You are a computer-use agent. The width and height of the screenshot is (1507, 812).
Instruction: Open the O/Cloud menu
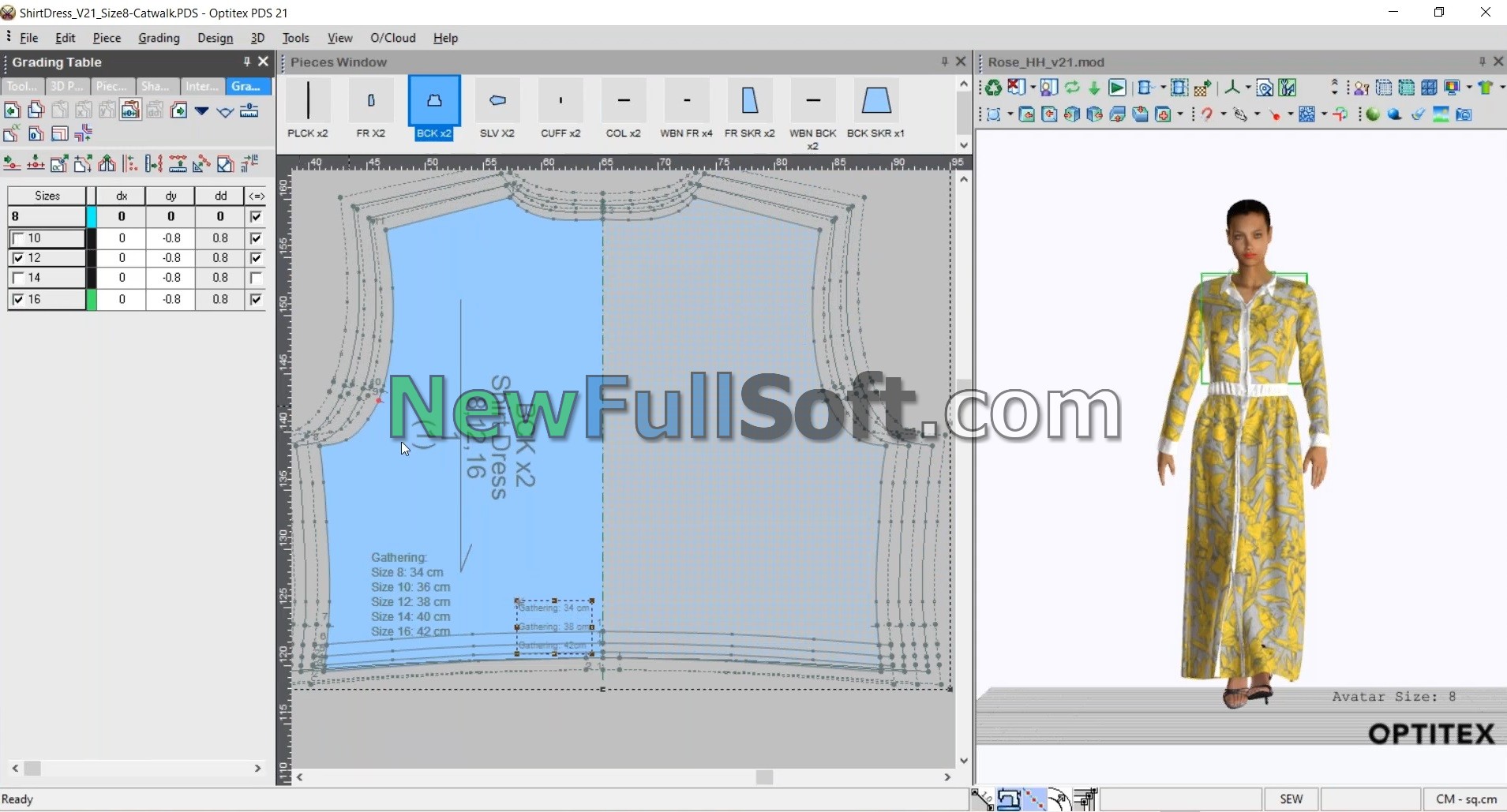[392, 38]
